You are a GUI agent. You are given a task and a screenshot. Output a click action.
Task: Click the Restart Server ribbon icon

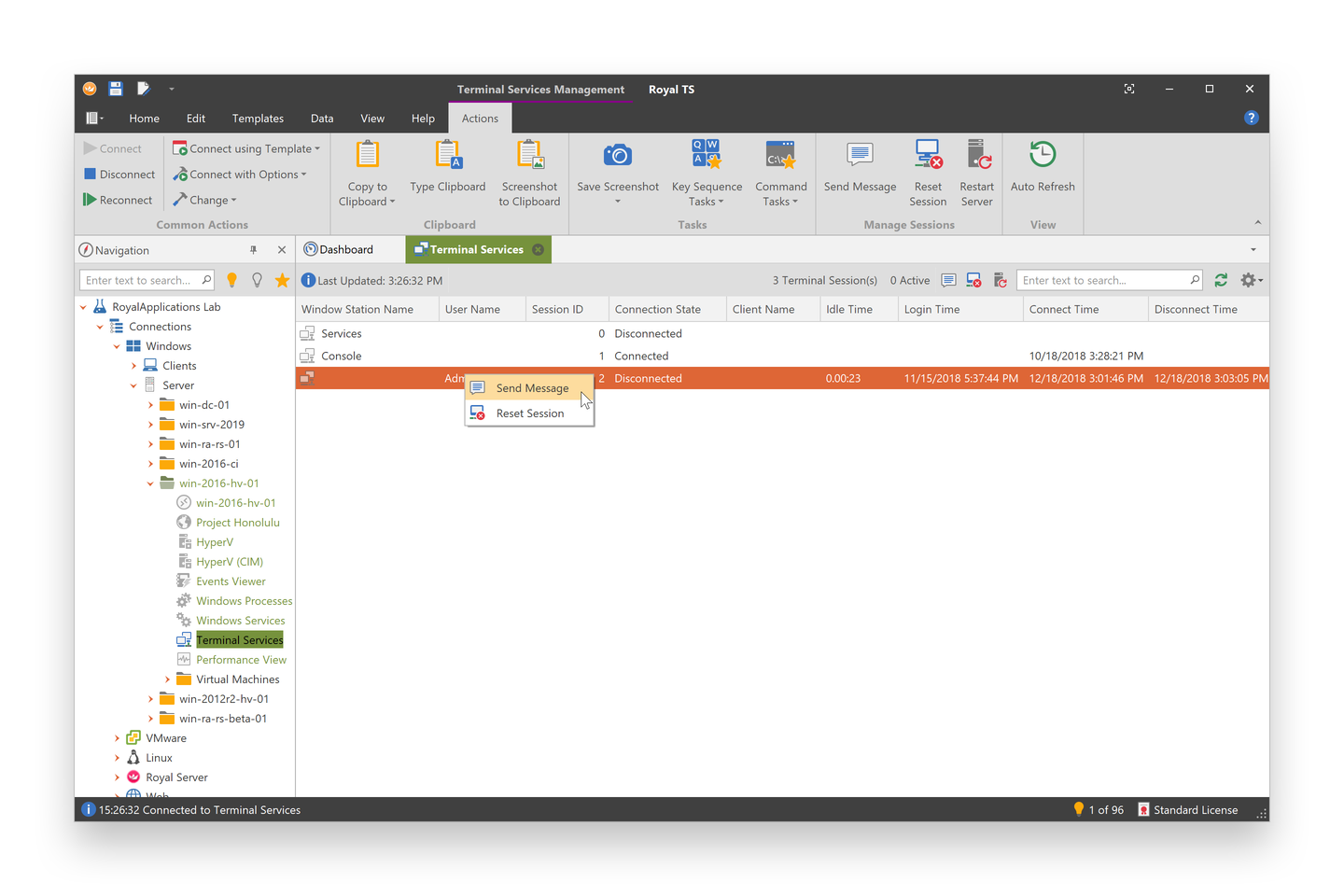976,174
